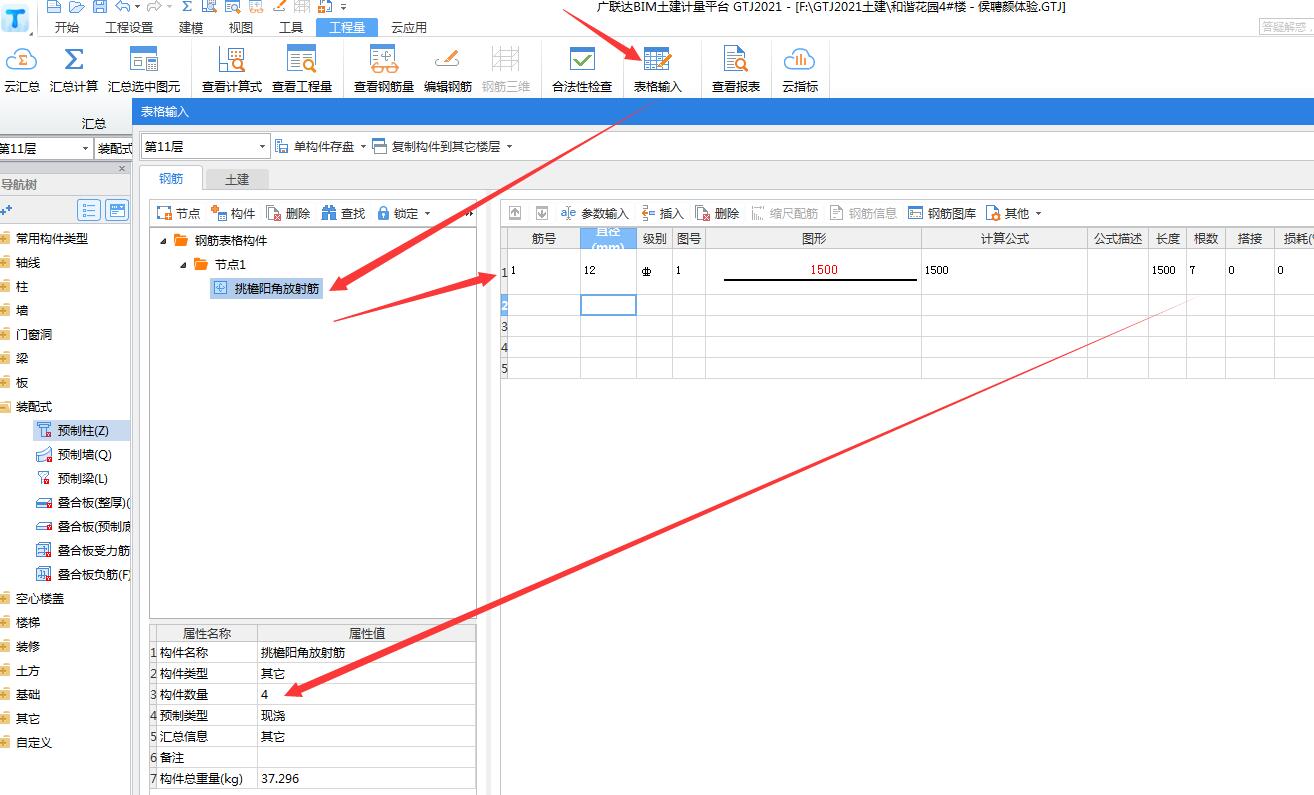Switch navigation tree to panel view icon

118,210
